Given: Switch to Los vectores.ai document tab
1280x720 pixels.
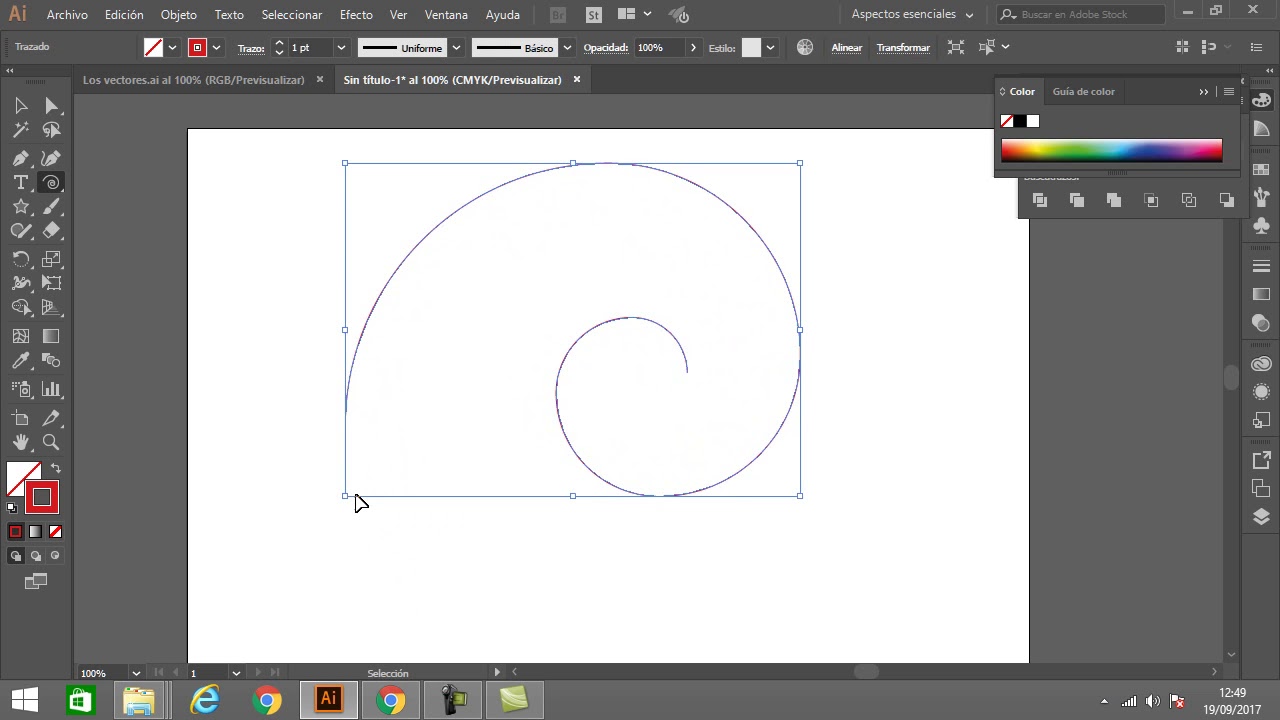Looking at the screenshot, I should 193,80.
